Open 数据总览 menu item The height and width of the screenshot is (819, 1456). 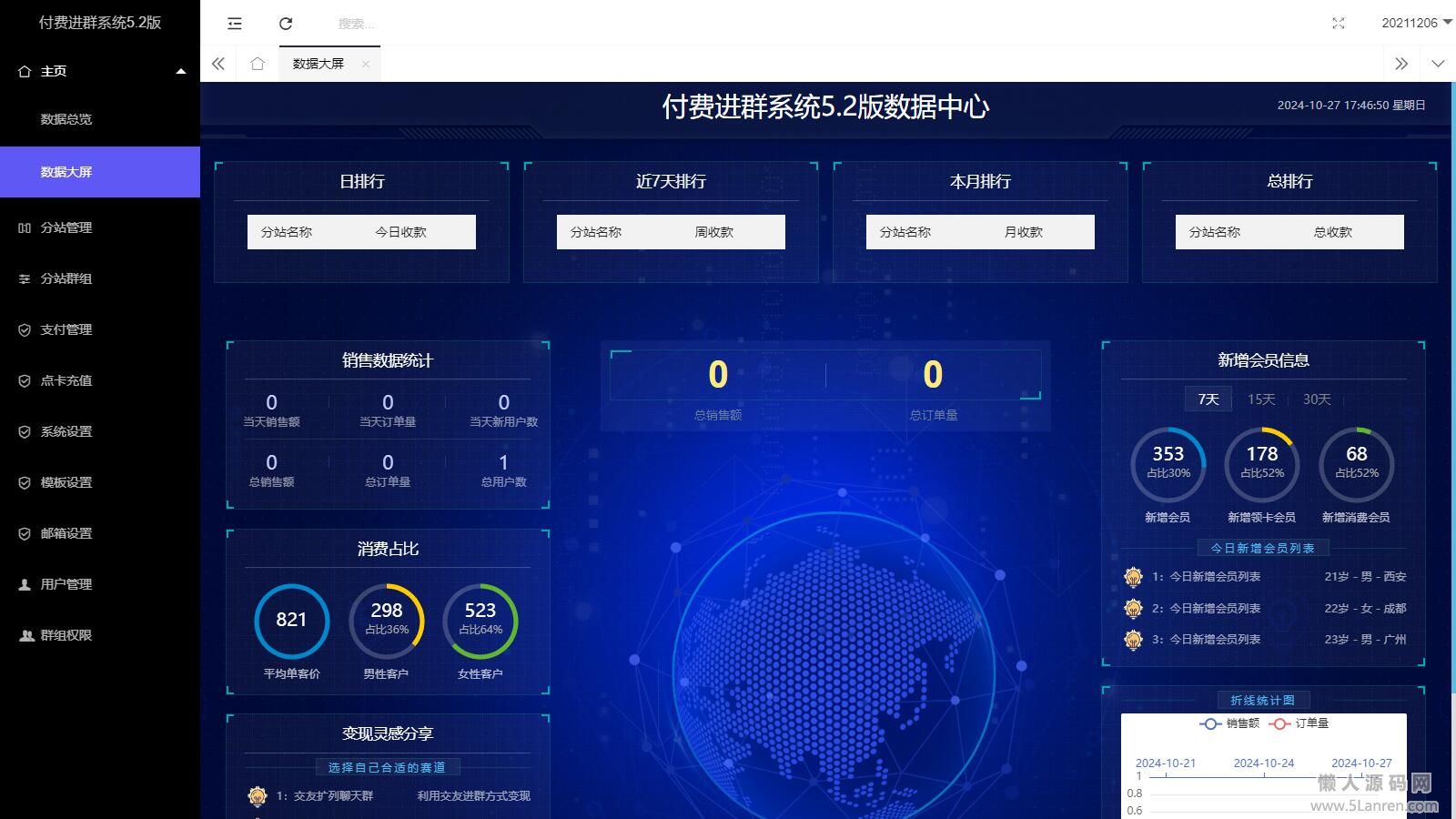(66, 119)
